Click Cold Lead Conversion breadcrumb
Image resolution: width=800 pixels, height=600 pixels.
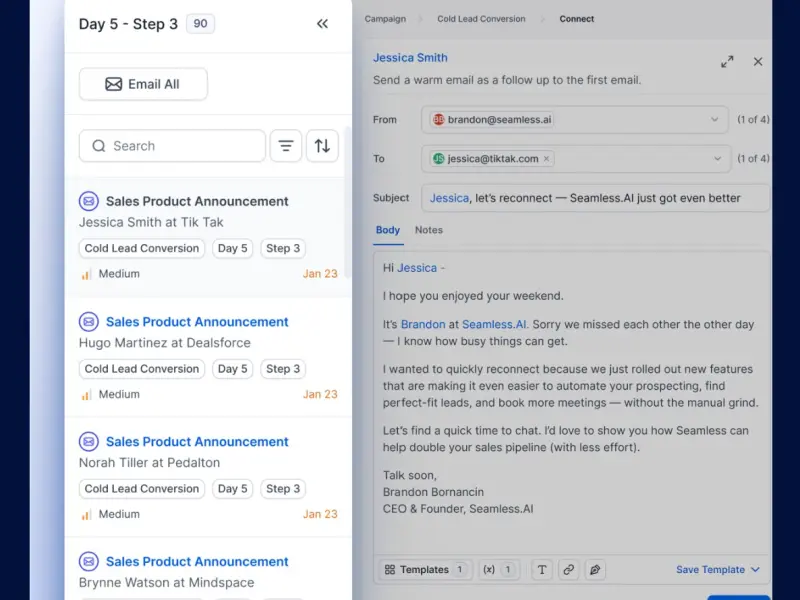pyautogui.click(x=481, y=19)
